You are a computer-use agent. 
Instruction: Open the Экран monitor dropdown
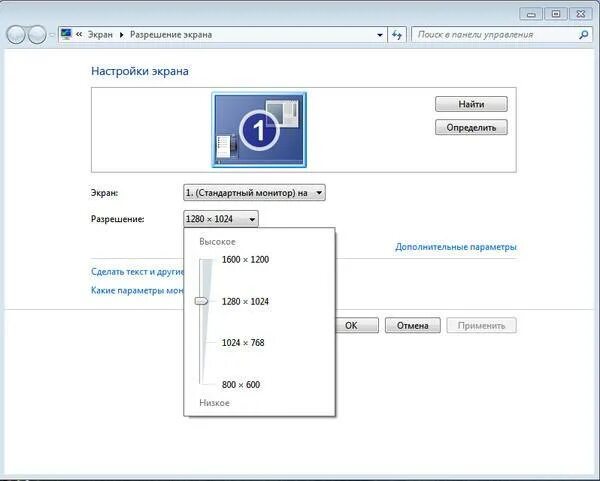click(x=254, y=193)
